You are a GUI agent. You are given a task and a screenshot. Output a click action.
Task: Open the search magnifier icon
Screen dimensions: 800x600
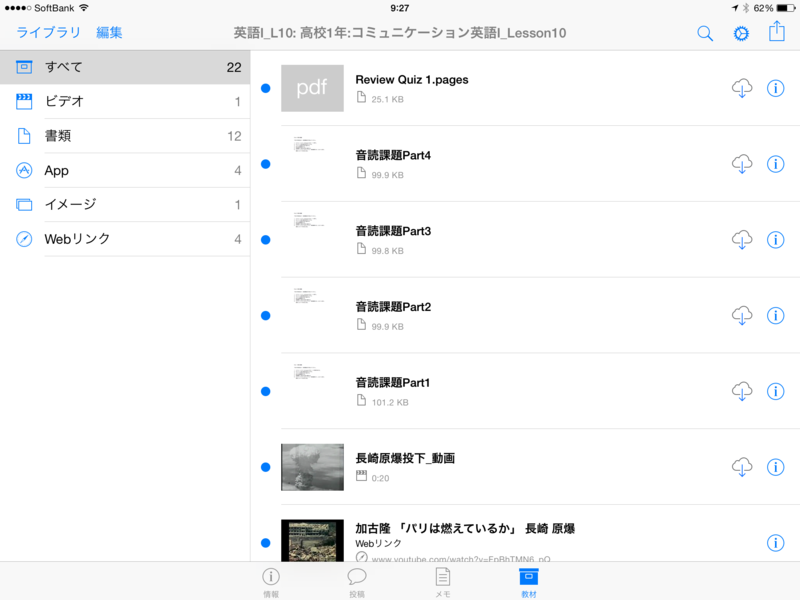705,34
